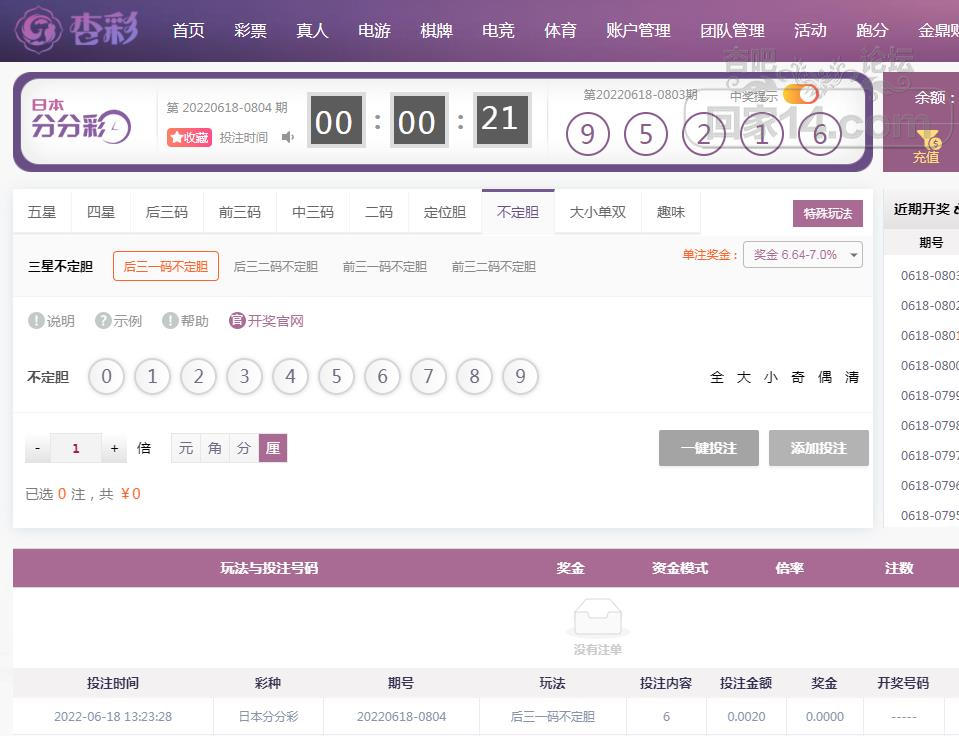The width and height of the screenshot is (959, 736).
Task: Open the 说明 info icon
Action: tap(37, 321)
